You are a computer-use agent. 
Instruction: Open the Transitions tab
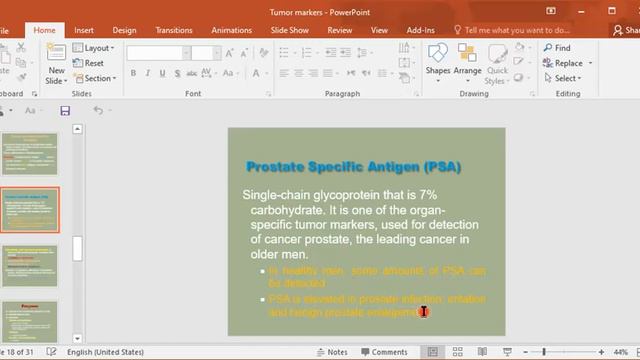(174, 30)
